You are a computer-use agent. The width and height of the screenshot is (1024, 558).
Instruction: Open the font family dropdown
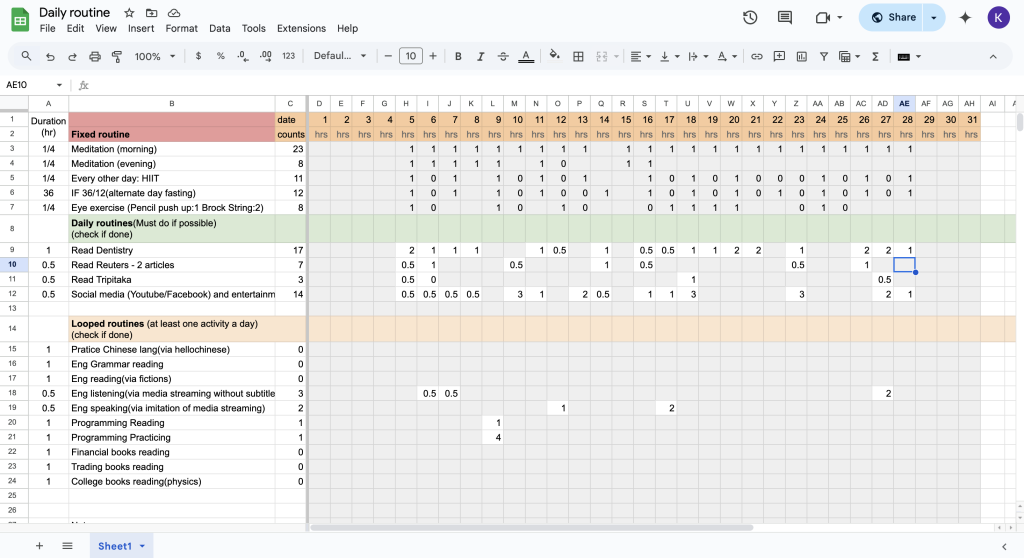click(x=340, y=56)
